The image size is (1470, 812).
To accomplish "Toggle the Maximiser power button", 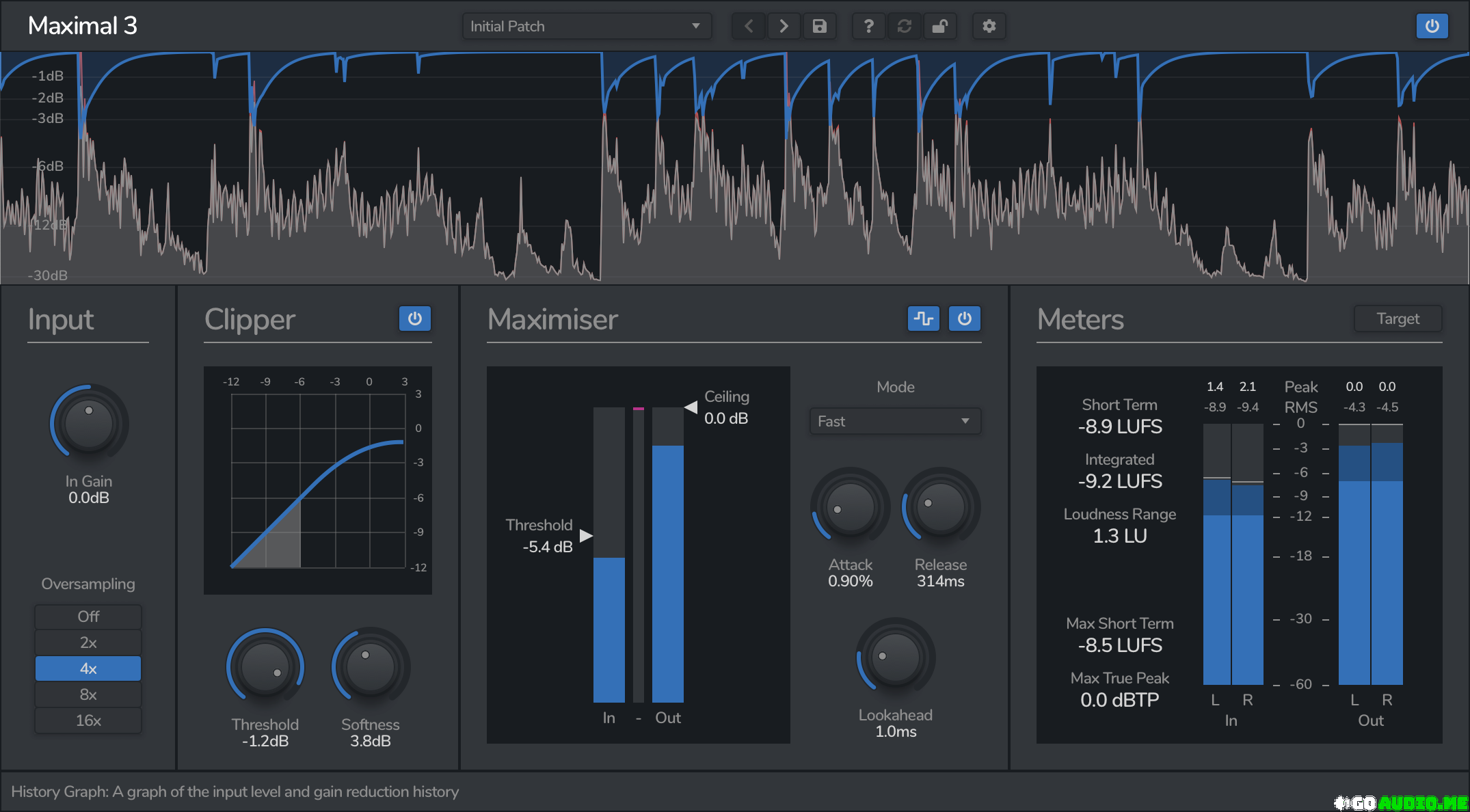I will (965, 319).
